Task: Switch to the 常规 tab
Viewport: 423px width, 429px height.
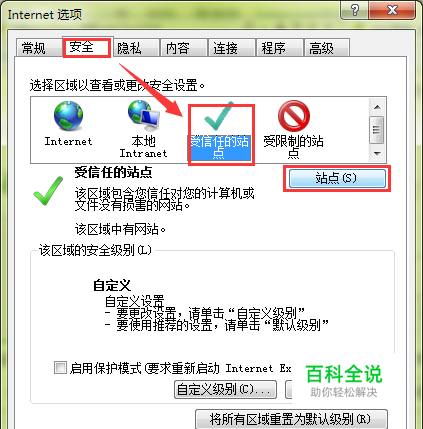Action: pos(34,48)
